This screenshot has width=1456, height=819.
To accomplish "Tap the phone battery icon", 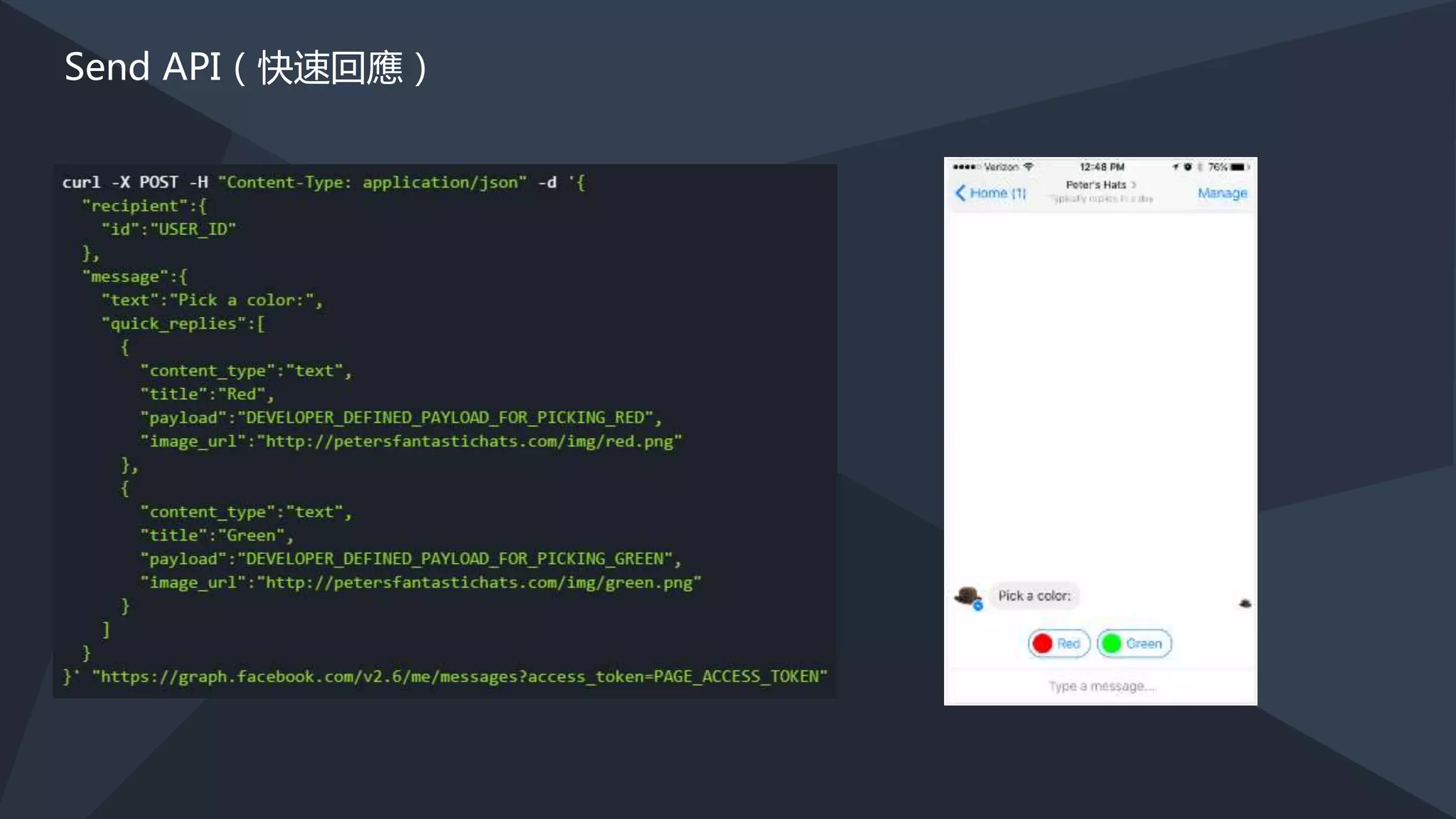I will tap(1239, 167).
